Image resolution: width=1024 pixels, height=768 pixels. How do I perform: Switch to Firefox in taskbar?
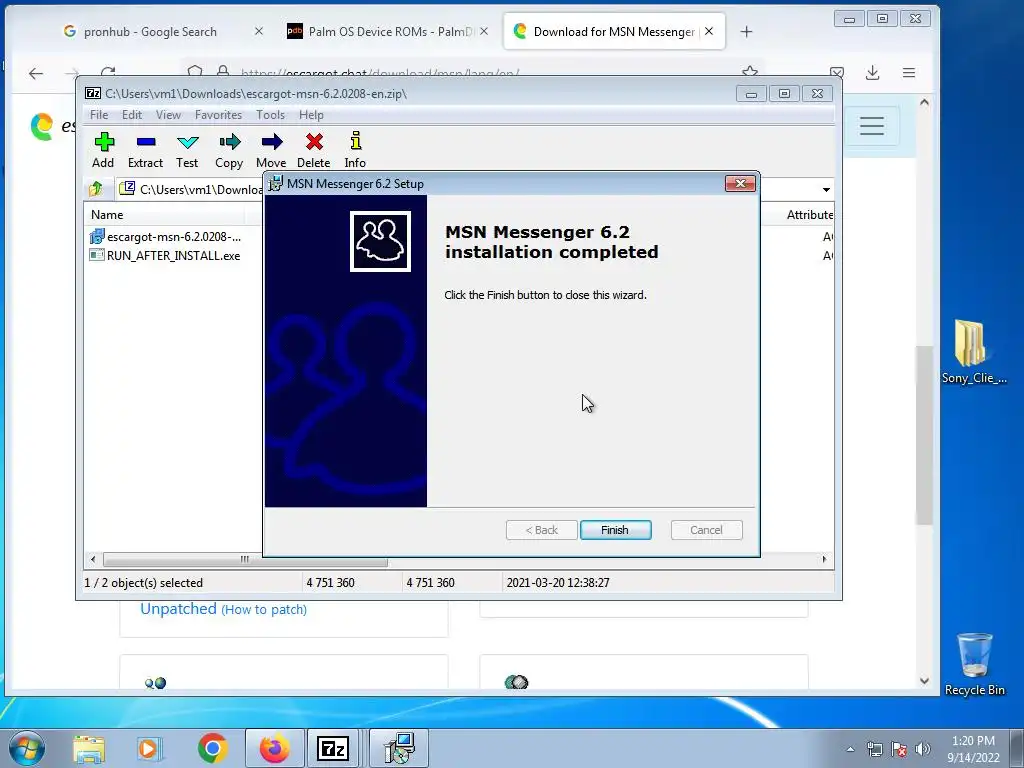click(275, 748)
